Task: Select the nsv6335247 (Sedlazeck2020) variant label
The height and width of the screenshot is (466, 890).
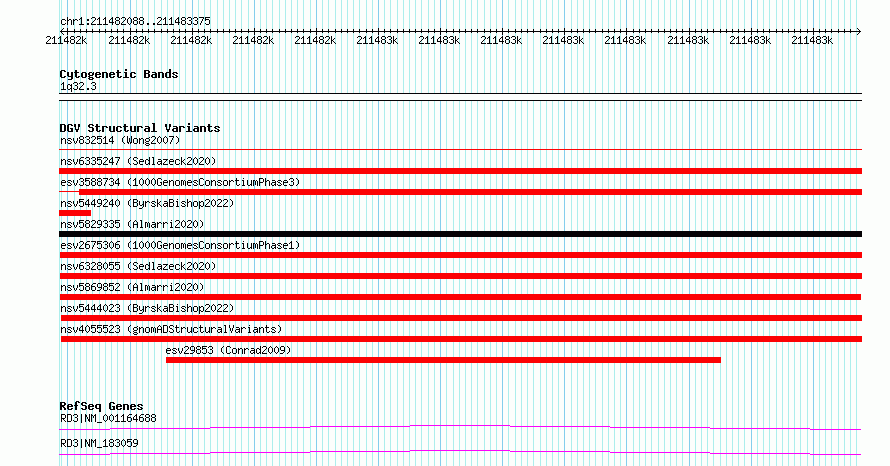Action: (x=138, y=161)
